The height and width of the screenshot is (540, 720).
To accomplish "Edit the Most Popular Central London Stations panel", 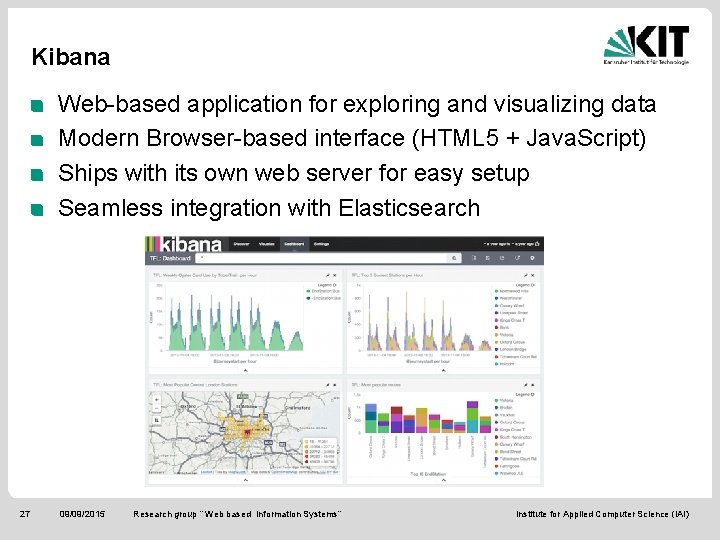I will point(327,385).
